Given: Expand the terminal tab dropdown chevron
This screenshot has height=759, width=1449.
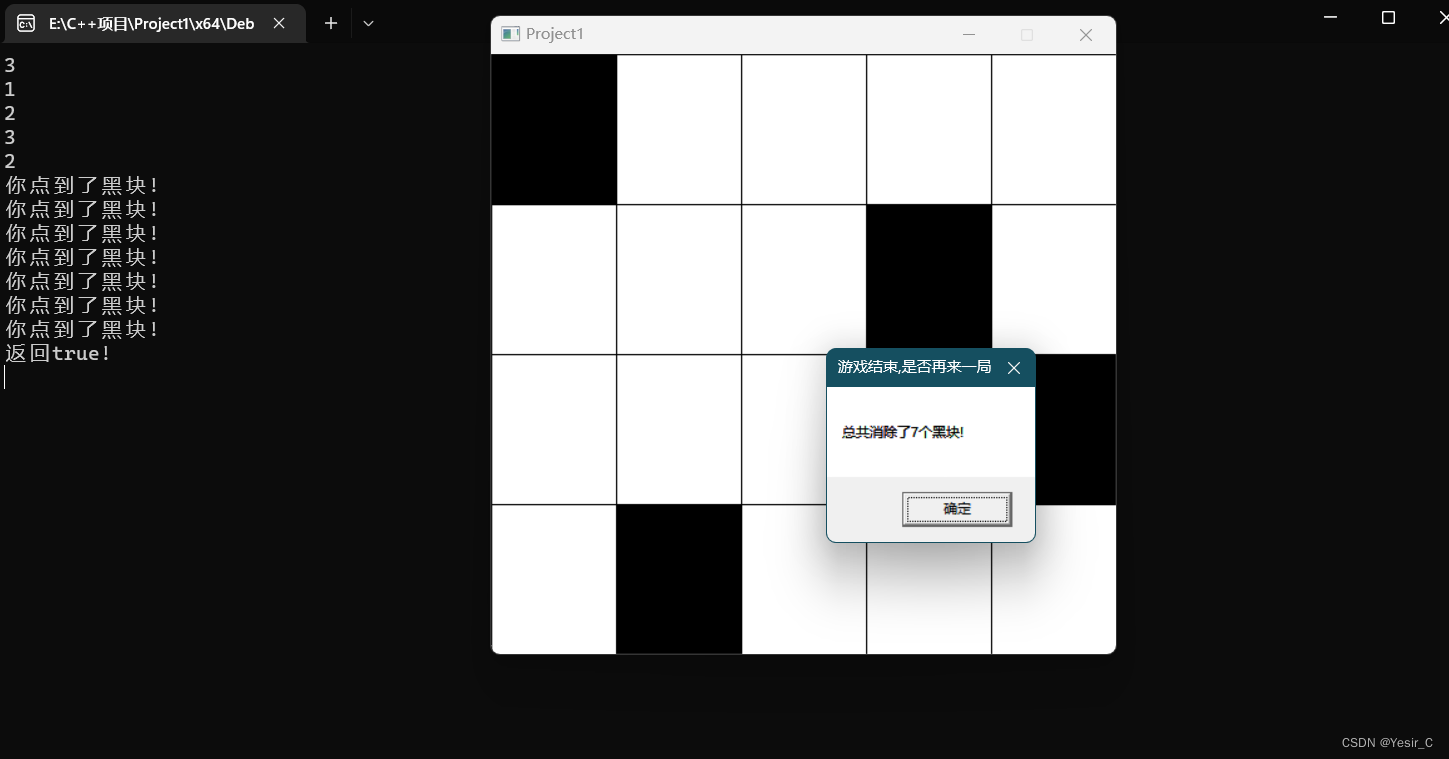Looking at the screenshot, I should [x=368, y=23].
